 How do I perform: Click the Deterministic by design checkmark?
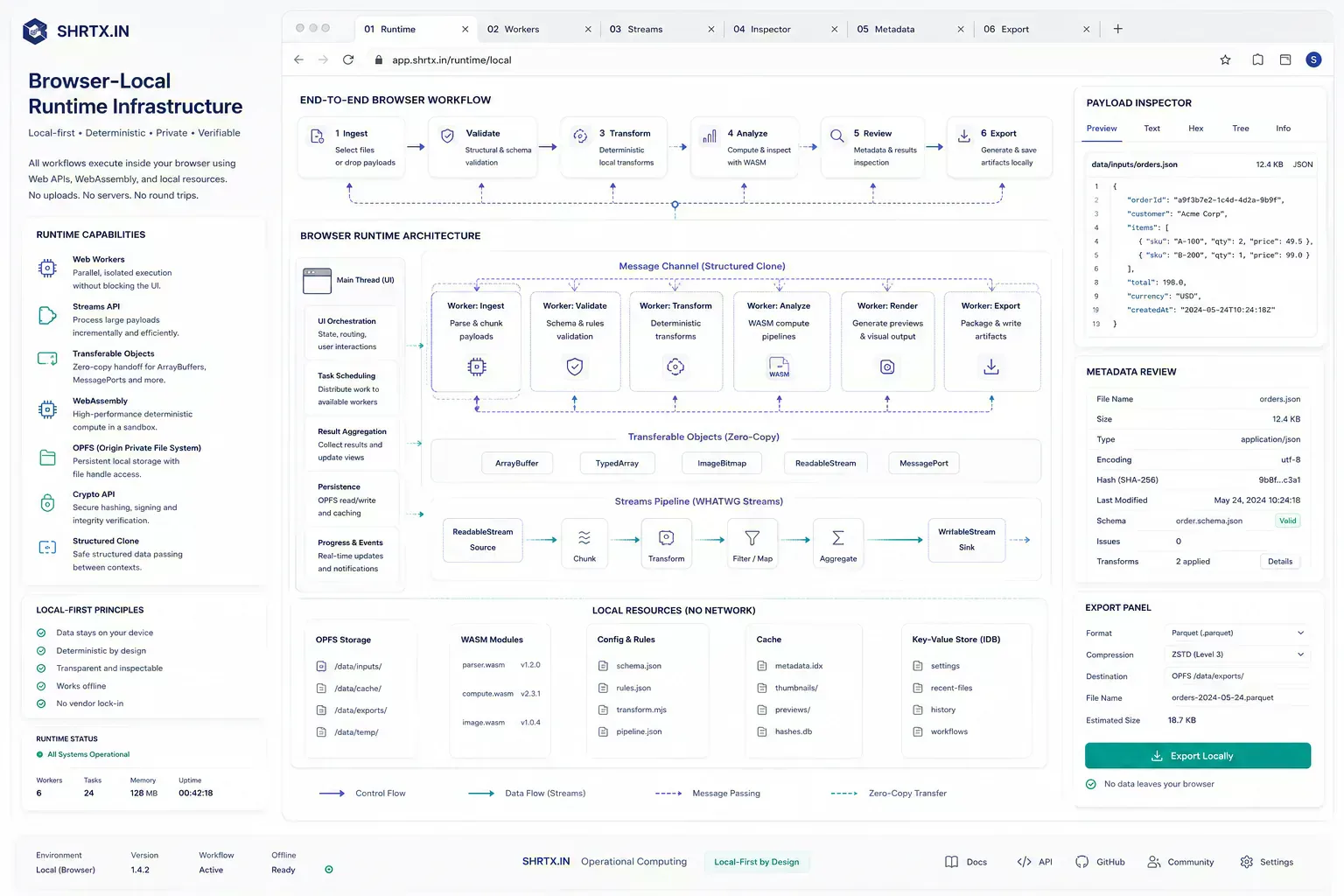tap(41, 651)
